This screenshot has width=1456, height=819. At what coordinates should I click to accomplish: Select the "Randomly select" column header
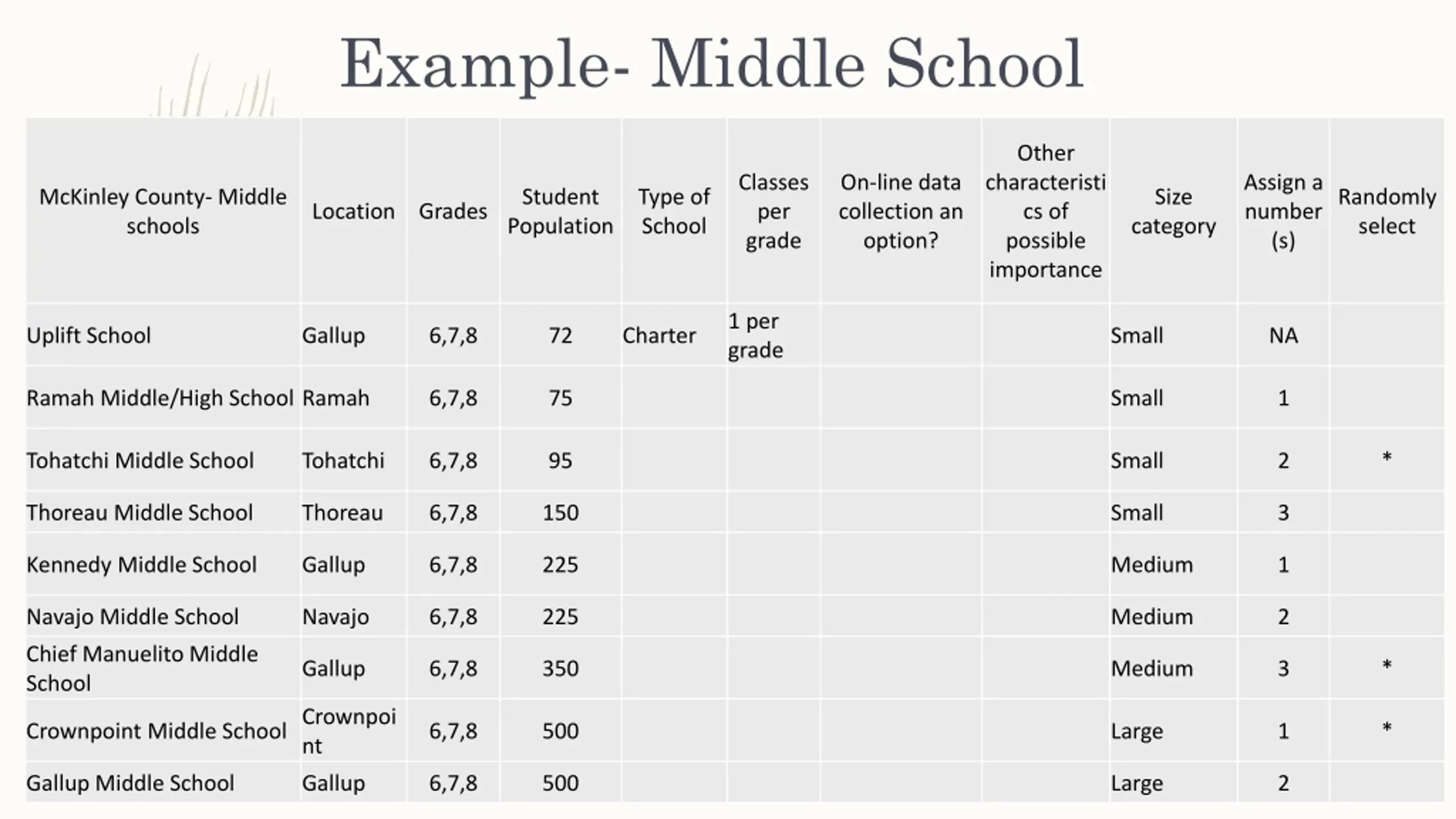[x=1387, y=211]
